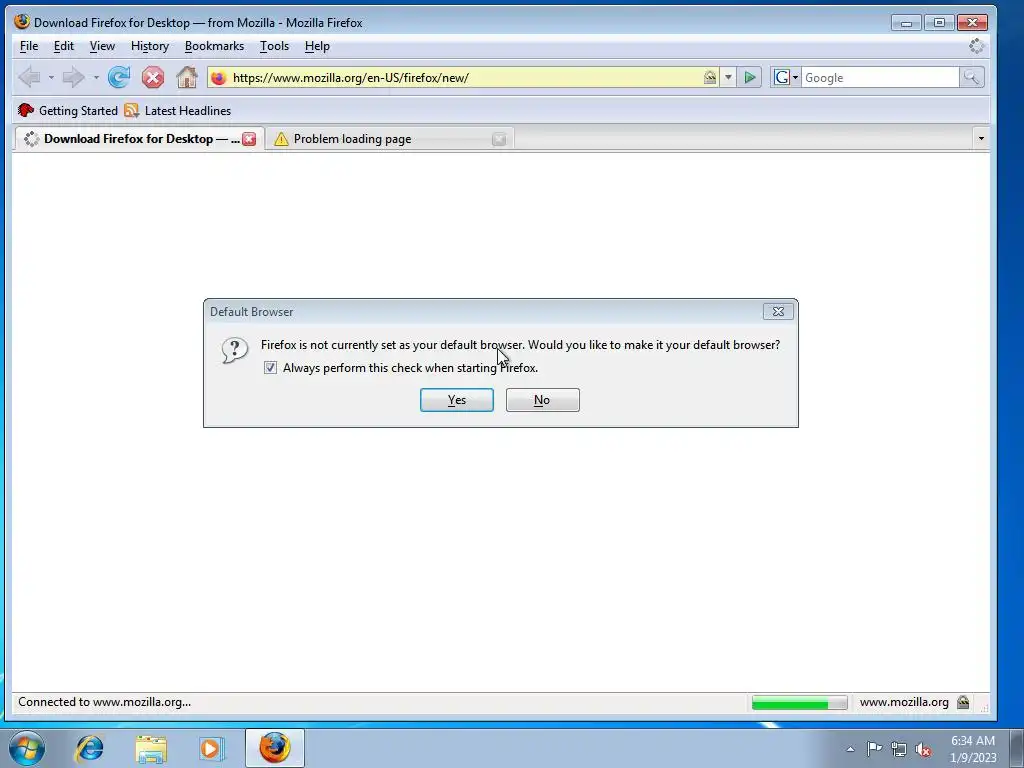Show hidden system tray icons
The height and width of the screenshot is (768, 1024).
[x=850, y=749]
